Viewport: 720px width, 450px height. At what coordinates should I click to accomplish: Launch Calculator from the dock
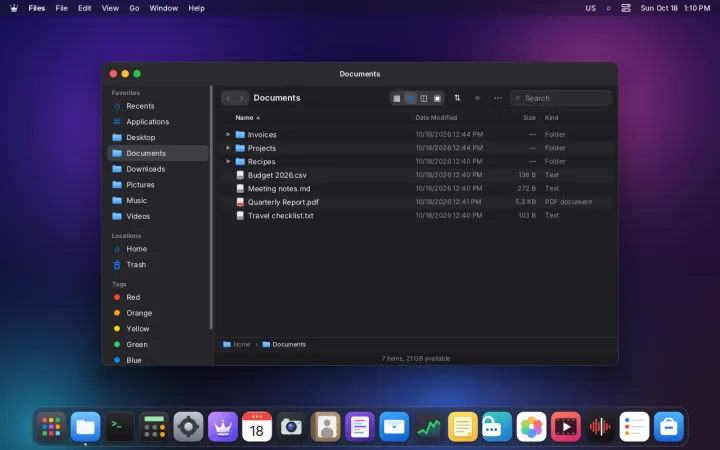154,427
